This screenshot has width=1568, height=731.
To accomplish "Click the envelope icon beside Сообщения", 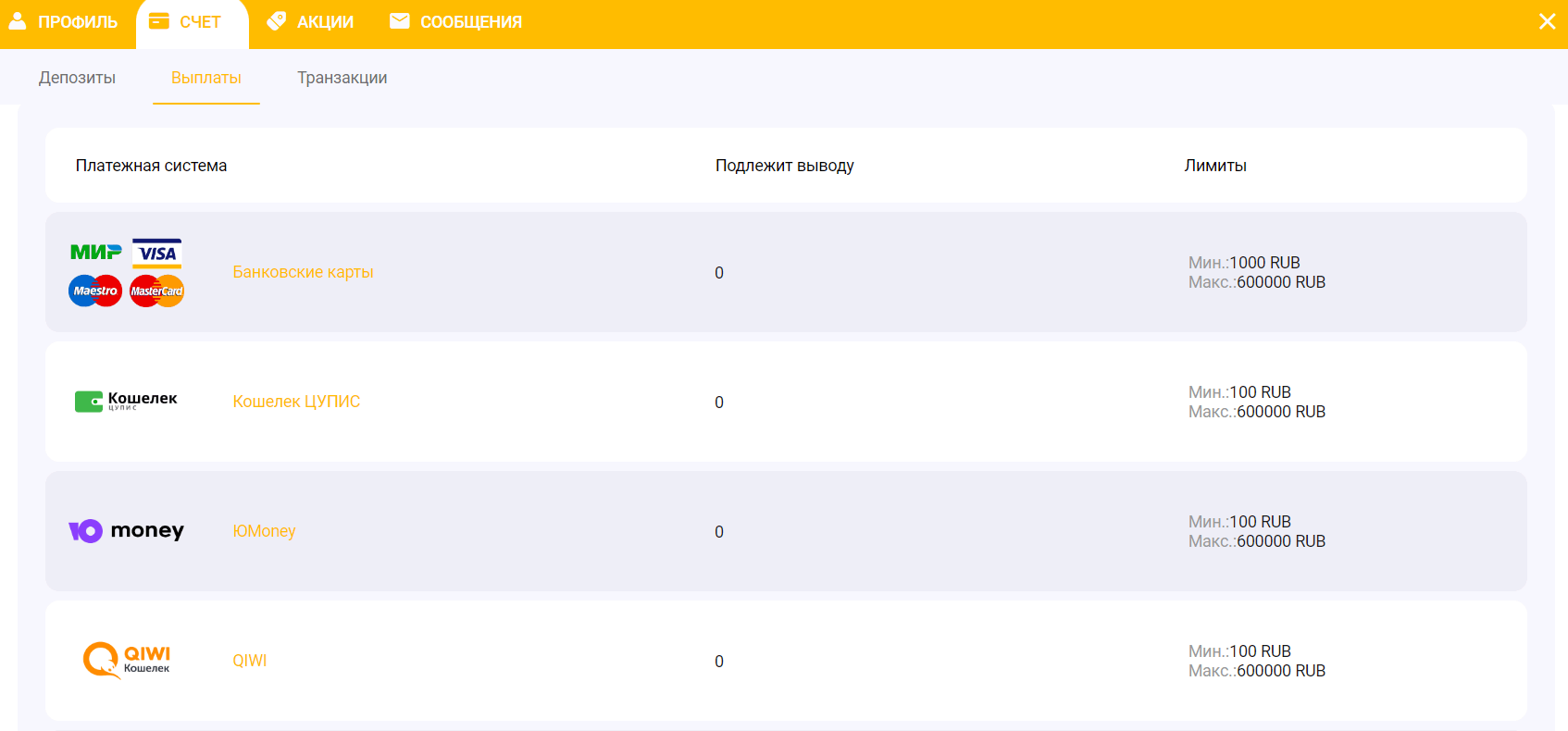I will point(400,20).
